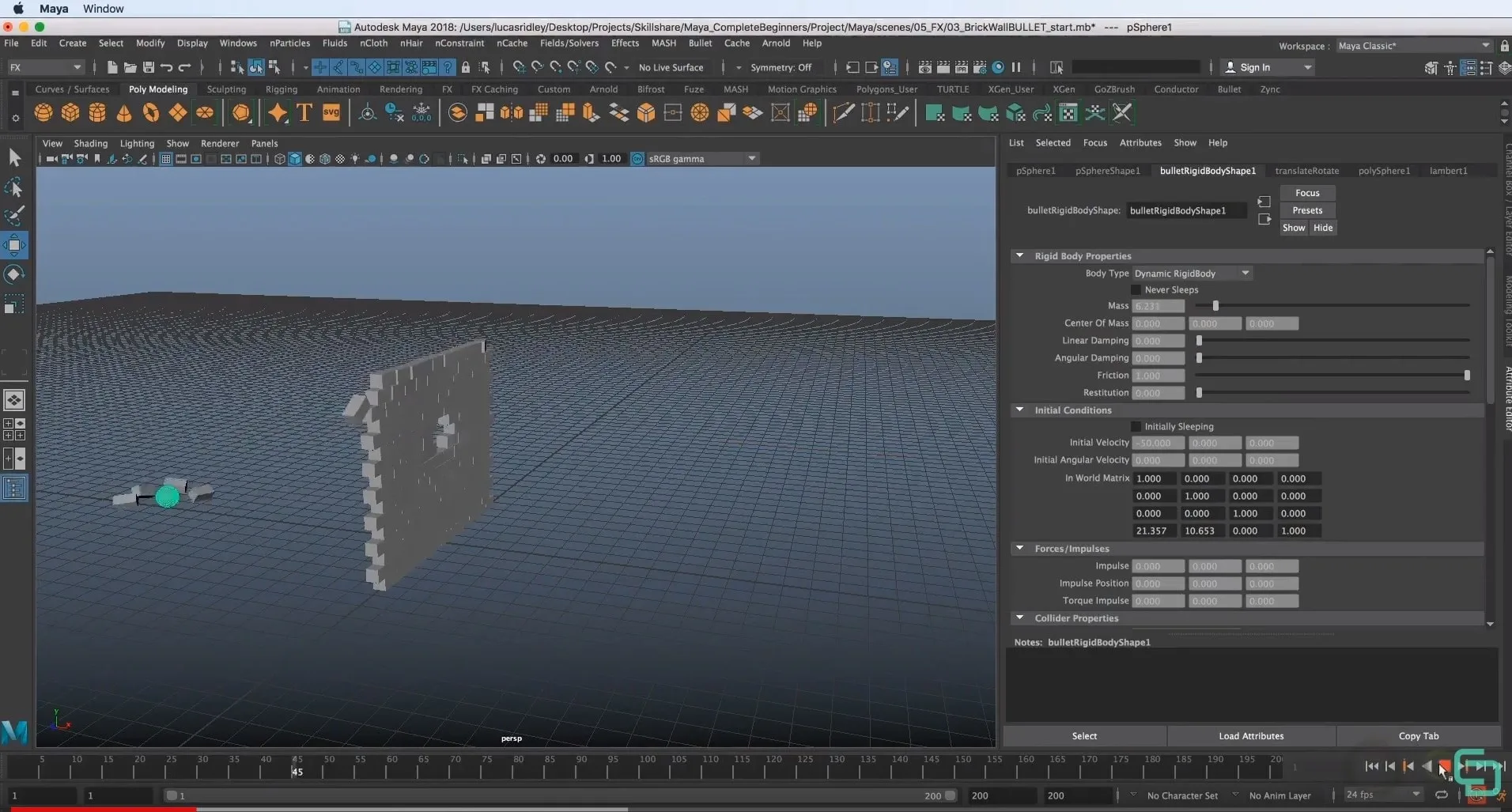
Task: Adjust the Mass slider handle
Action: pyautogui.click(x=1215, y=306)
